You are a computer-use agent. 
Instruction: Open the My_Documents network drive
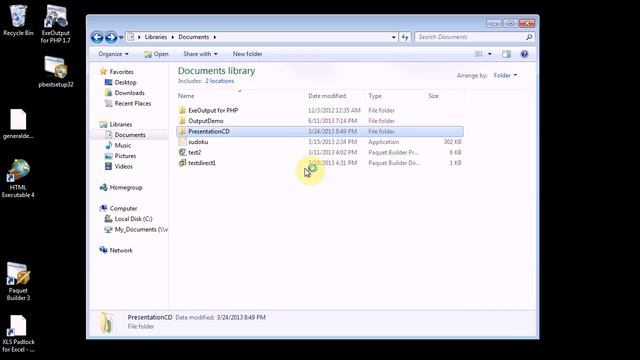pos(140,230)
